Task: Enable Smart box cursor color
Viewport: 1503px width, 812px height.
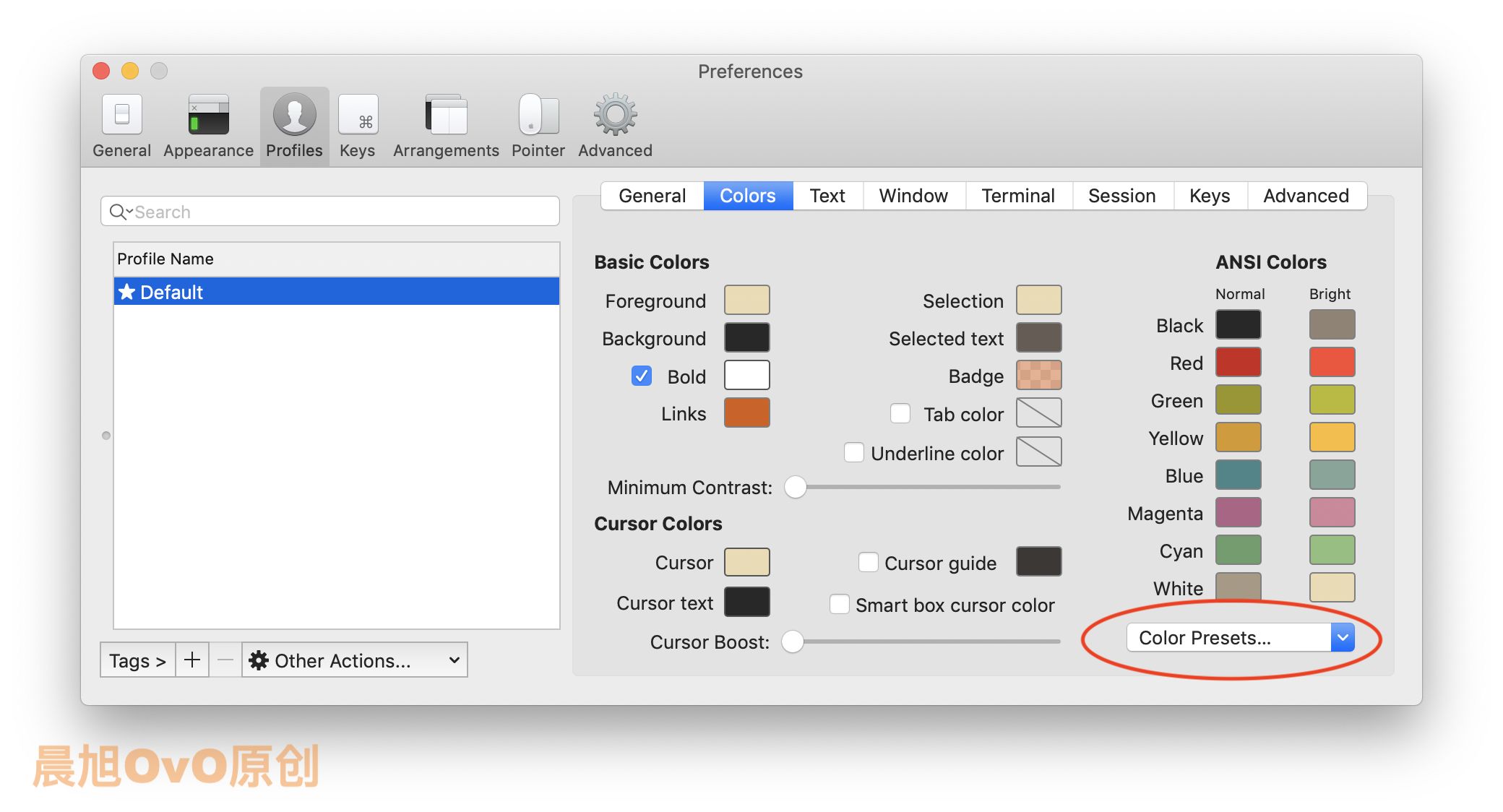Action: click(x=840, y=604)
